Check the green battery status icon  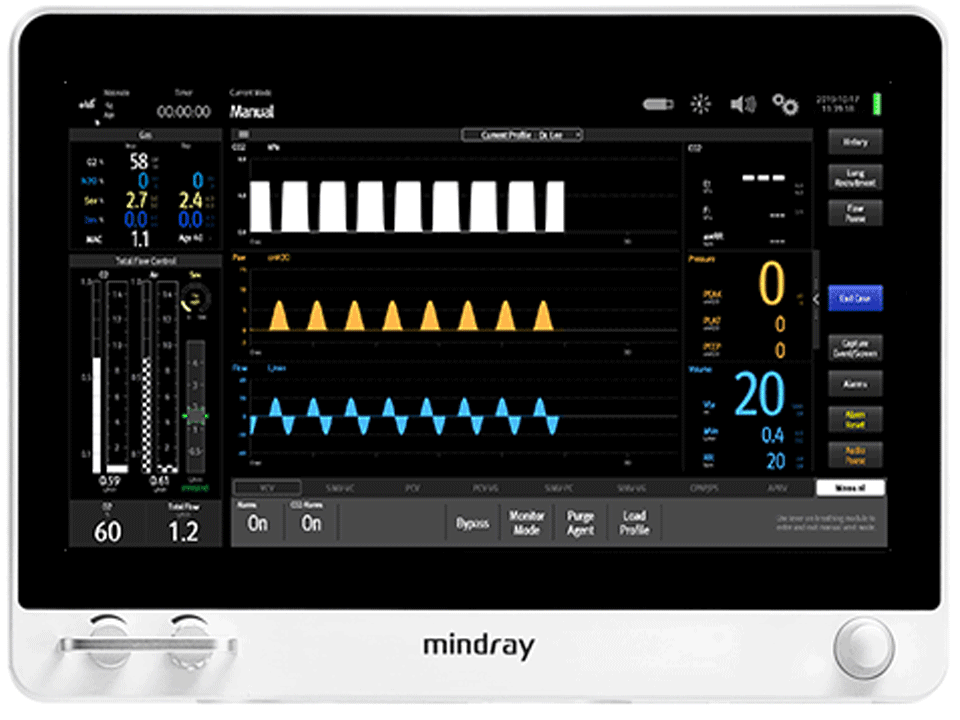(877, 104)
